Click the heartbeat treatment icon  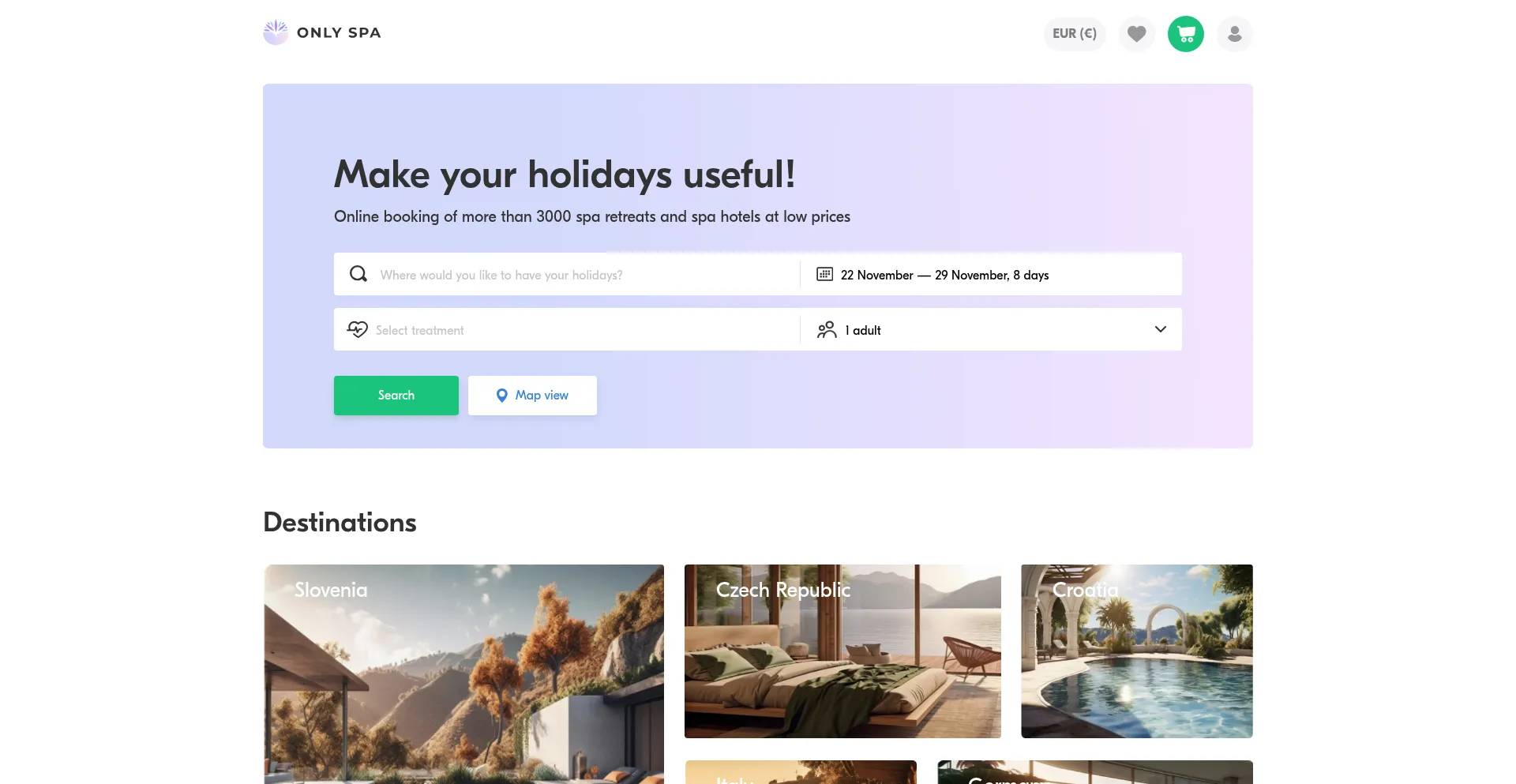point(358,329)
